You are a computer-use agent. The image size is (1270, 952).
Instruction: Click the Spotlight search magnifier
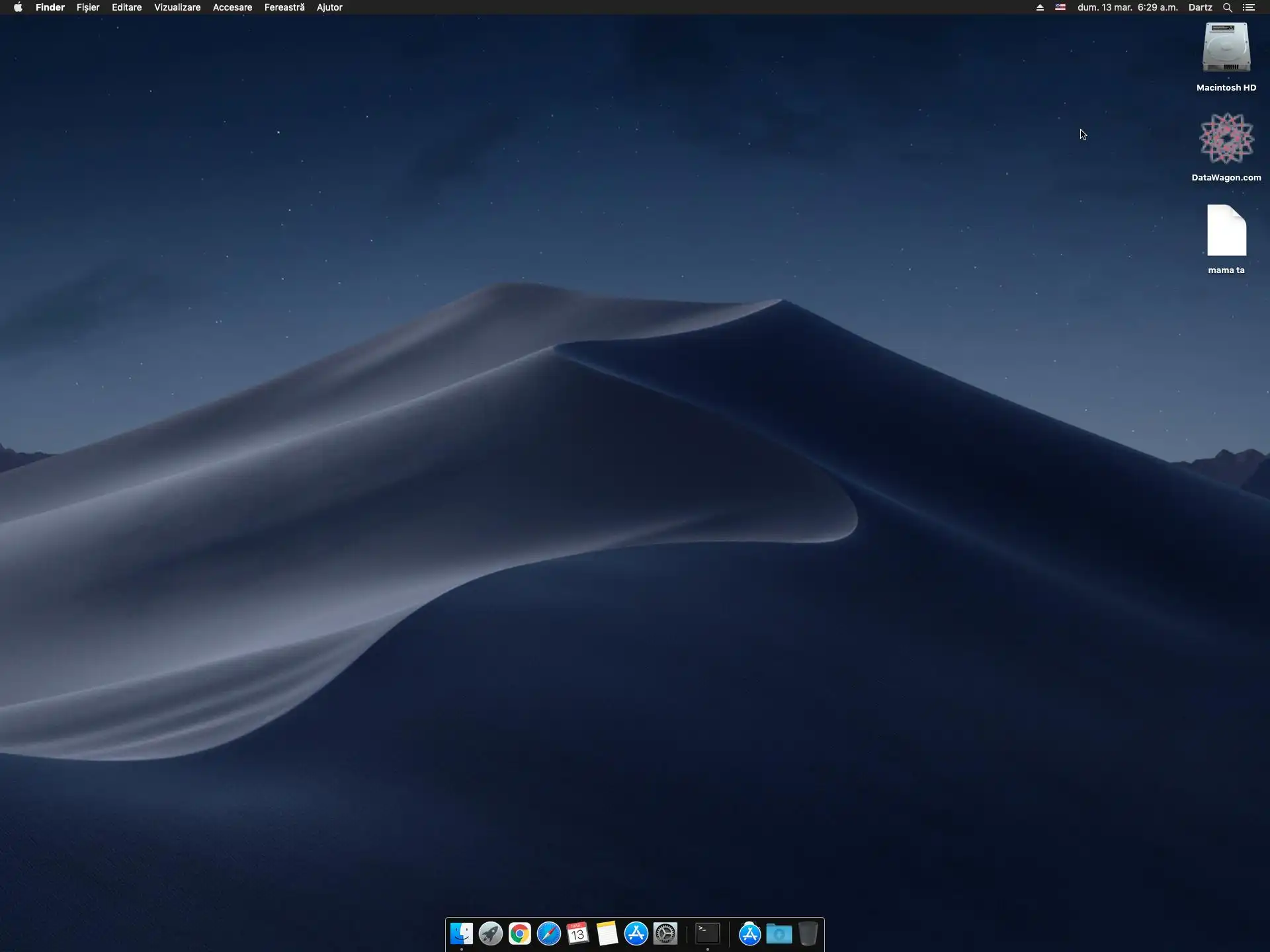[x=1227, y=7]
